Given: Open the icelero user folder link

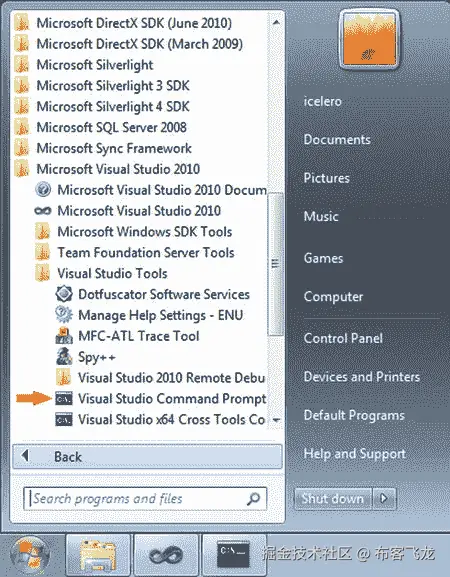Looking at the screenshot, I should 323,101.
